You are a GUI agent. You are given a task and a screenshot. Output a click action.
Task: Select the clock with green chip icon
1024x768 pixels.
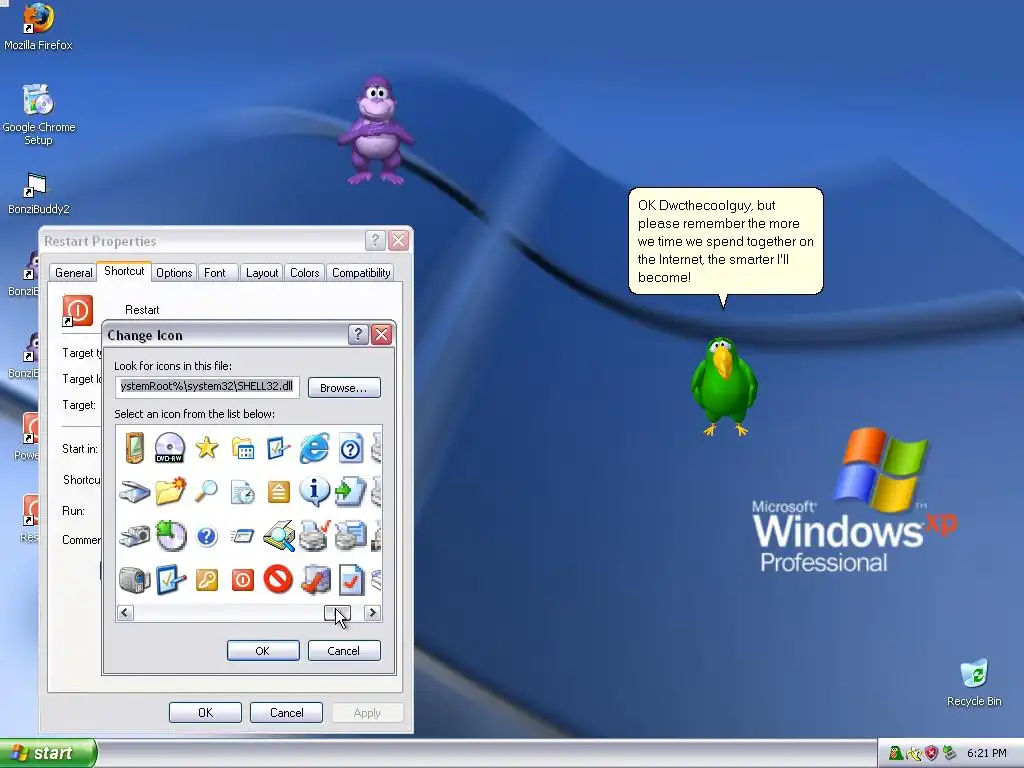click(170, 536)
